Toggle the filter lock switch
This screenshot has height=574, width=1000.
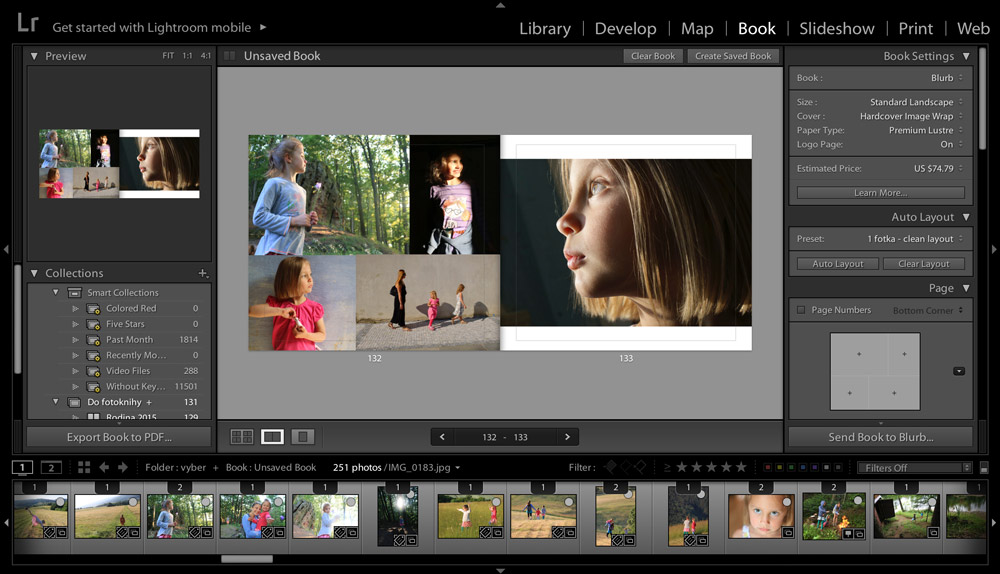tap(984, 468)
